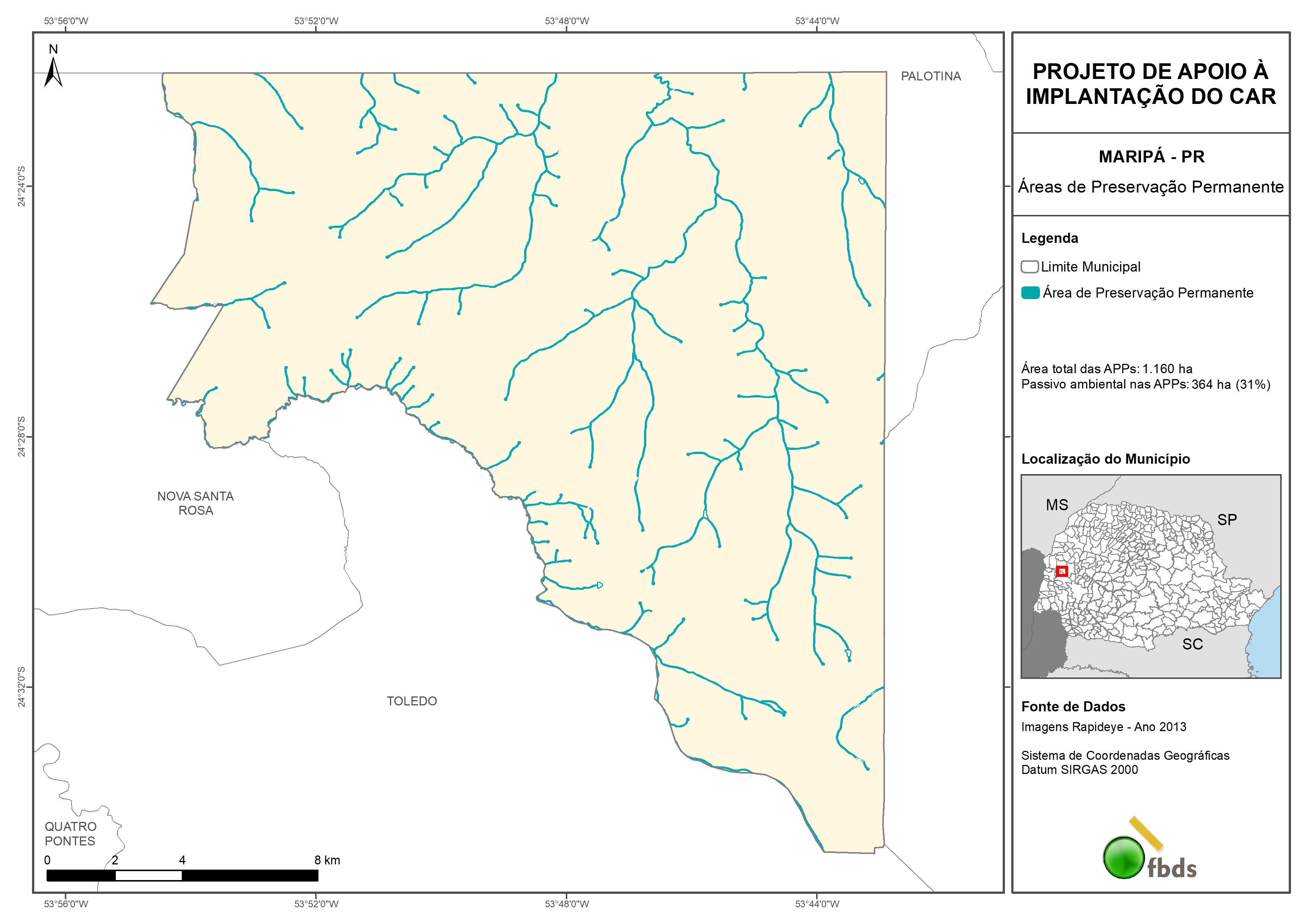Click the Localização do Município inset map

pos(1151,576)
